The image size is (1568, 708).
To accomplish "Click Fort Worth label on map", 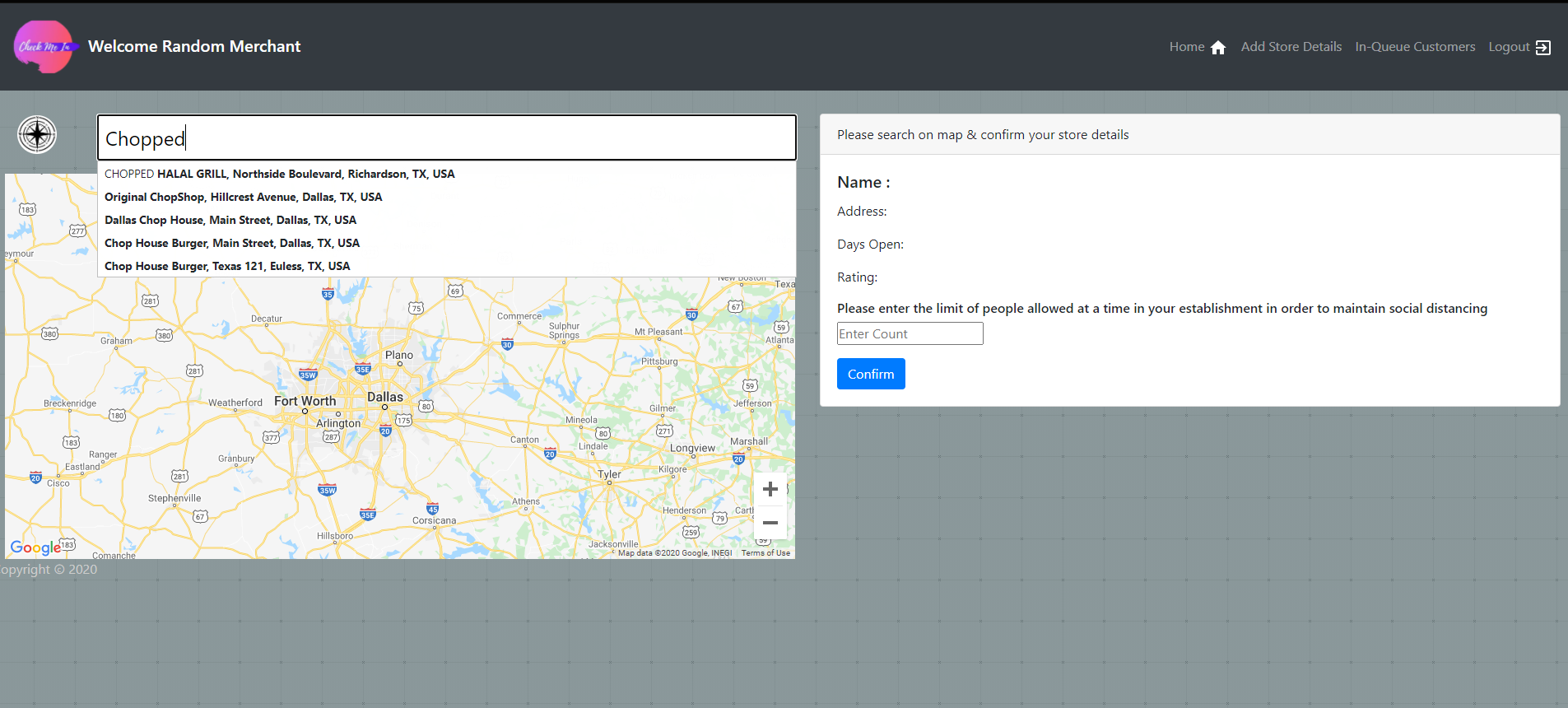I will (x=305, y=401).
